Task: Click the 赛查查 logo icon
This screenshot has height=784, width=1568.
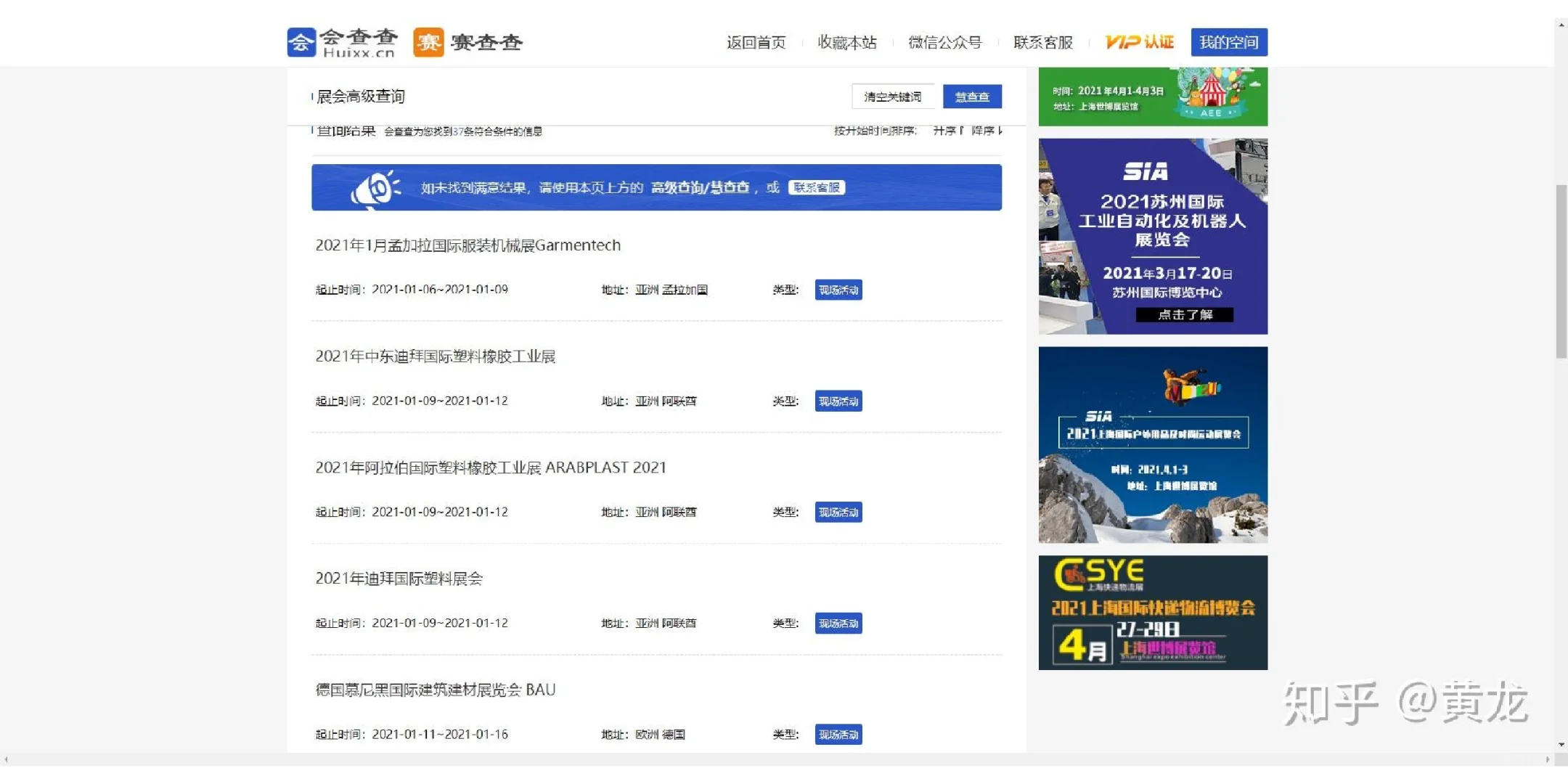Action: coord(428,41)
